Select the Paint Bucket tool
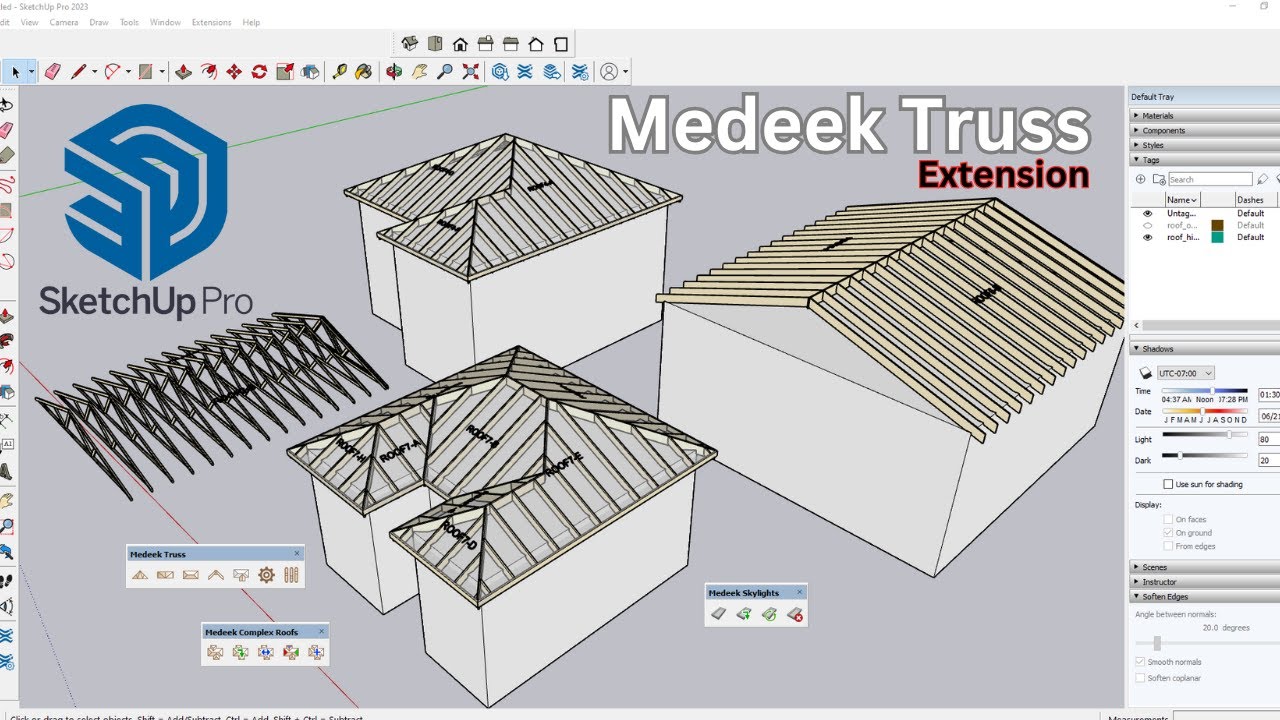The width and height of the screenshot is (1280, 720). click(x=364, y=72)
